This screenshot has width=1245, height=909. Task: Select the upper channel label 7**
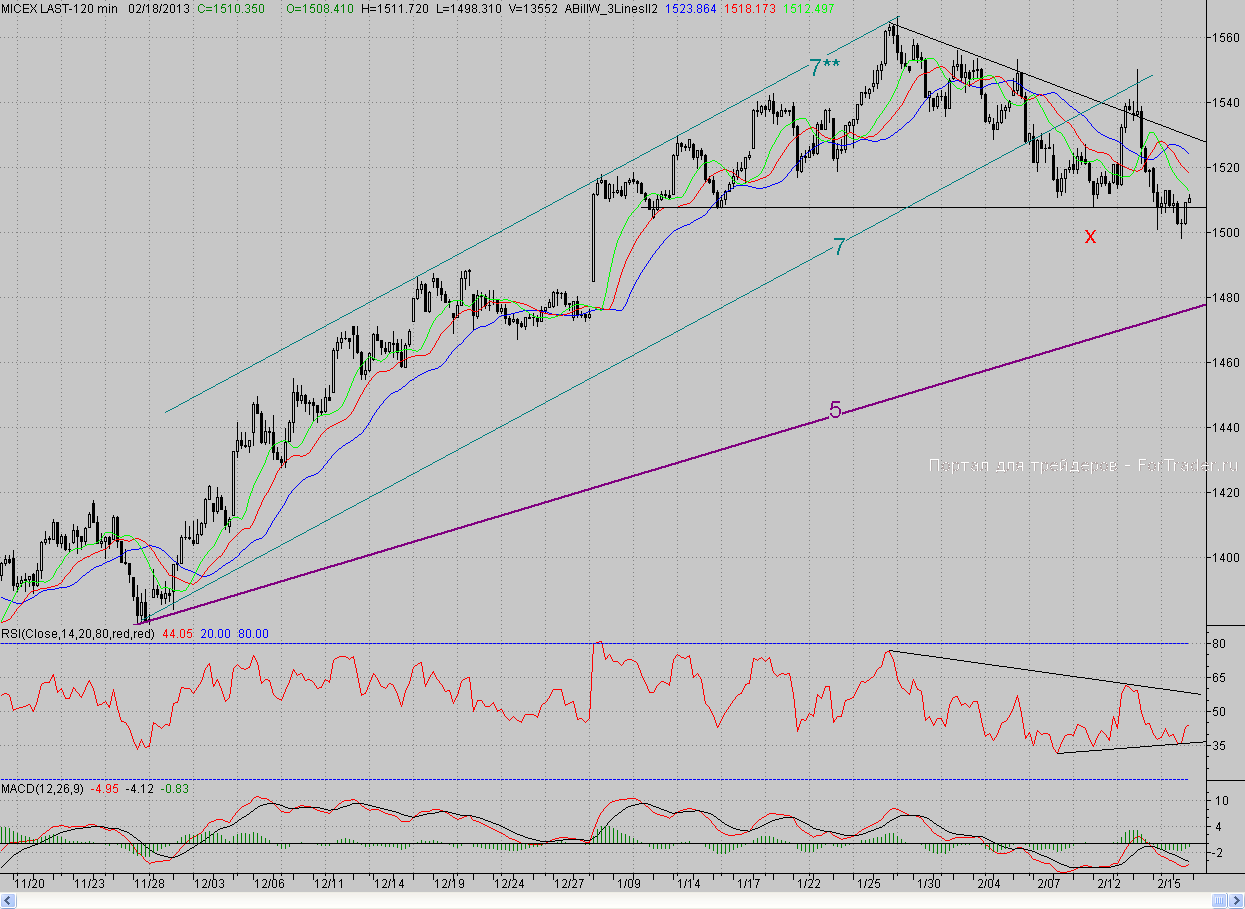(824, 68)
